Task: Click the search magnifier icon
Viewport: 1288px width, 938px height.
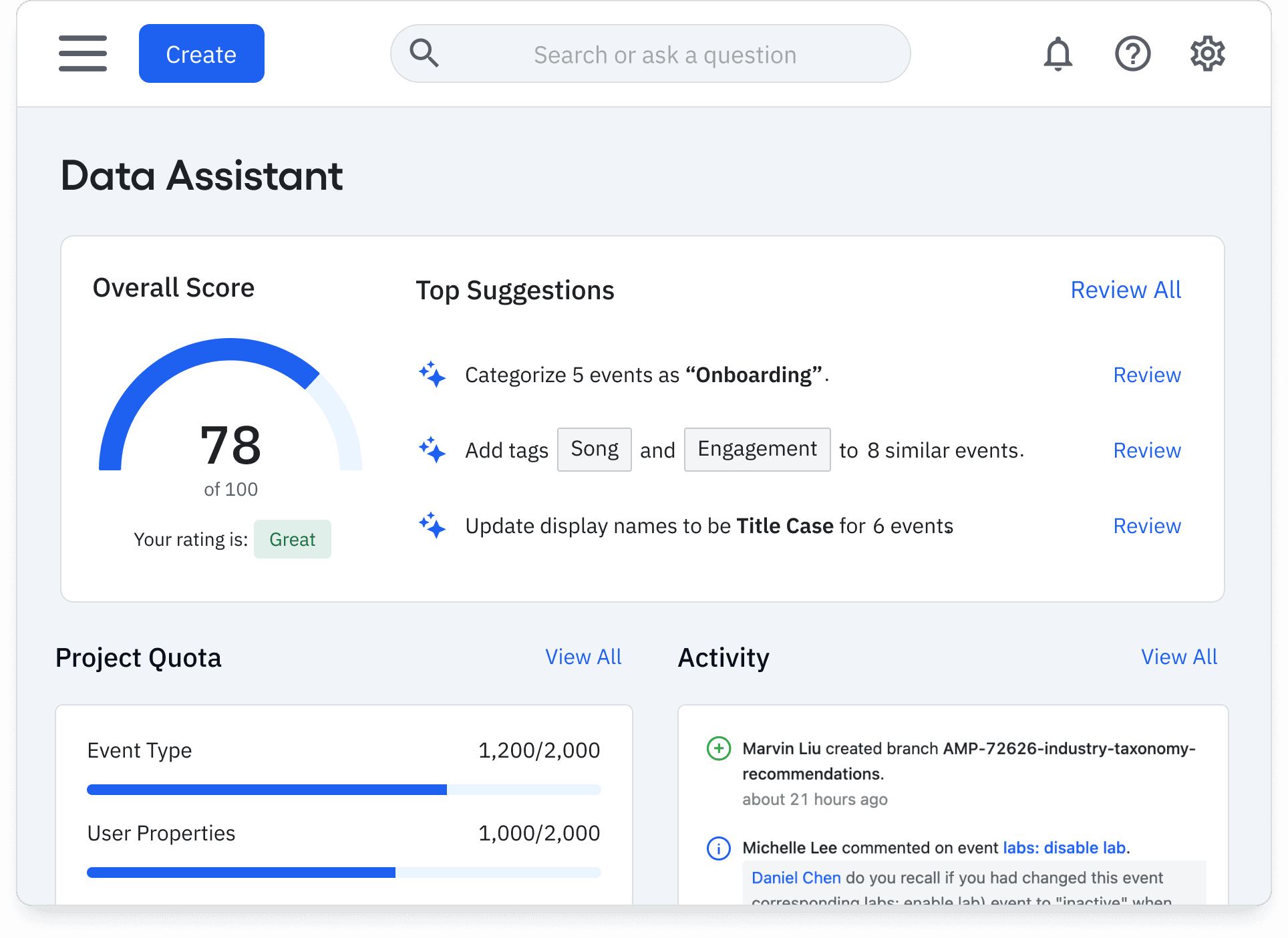Action: (424, 53)
